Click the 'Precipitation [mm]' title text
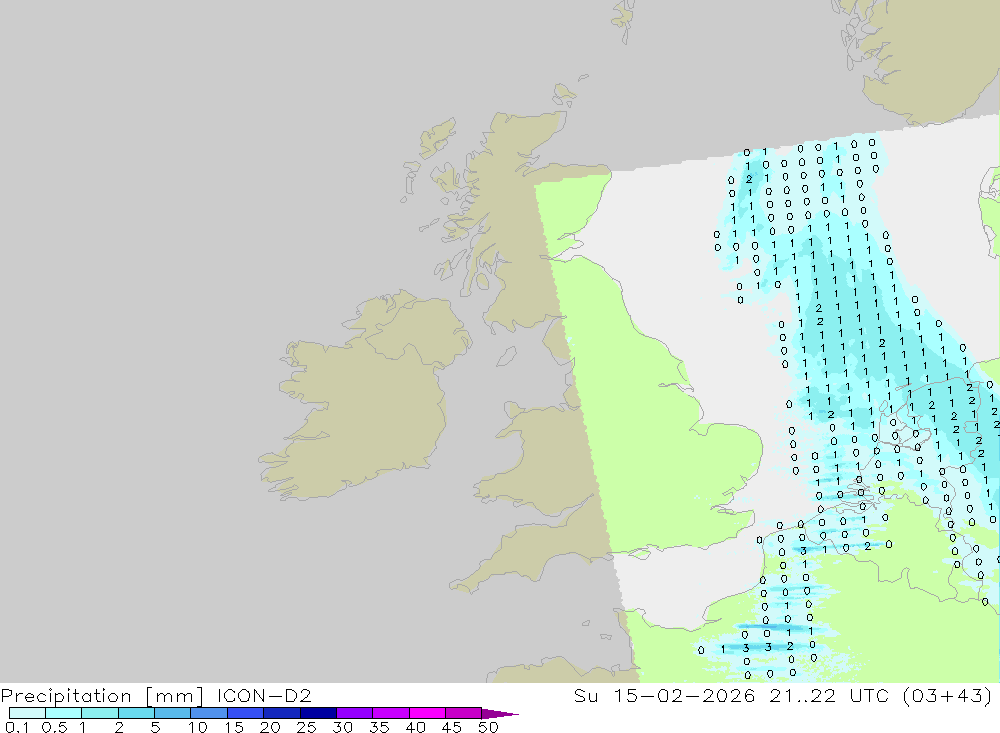The image size is (1000, 733). click(102, 695)
